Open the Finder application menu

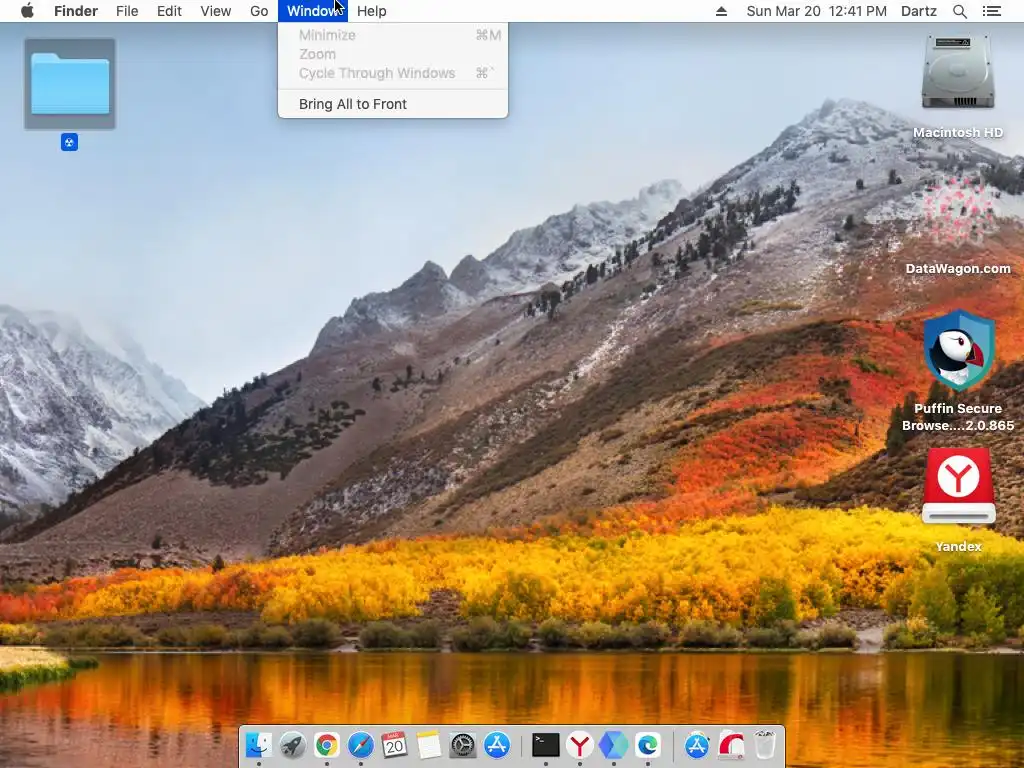(76, 11)
